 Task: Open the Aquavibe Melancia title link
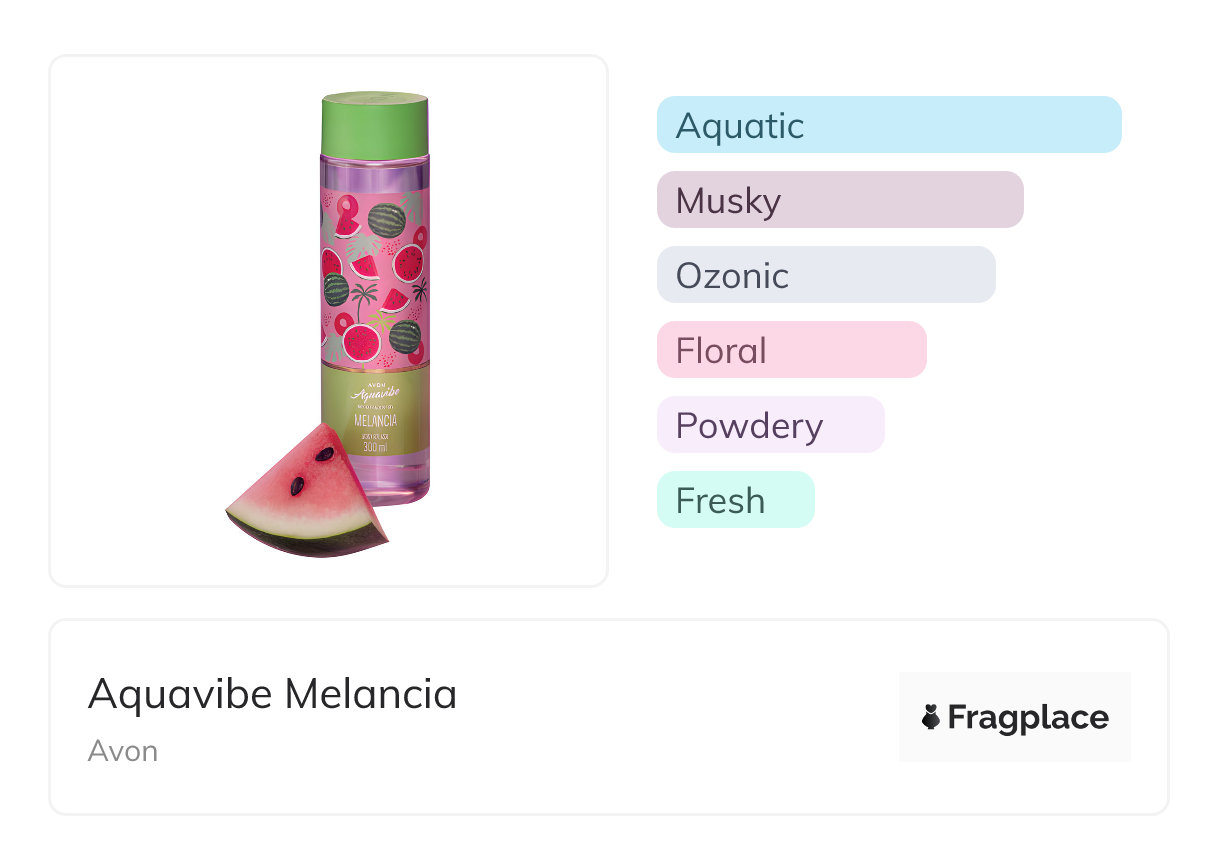tap(272, 694)
